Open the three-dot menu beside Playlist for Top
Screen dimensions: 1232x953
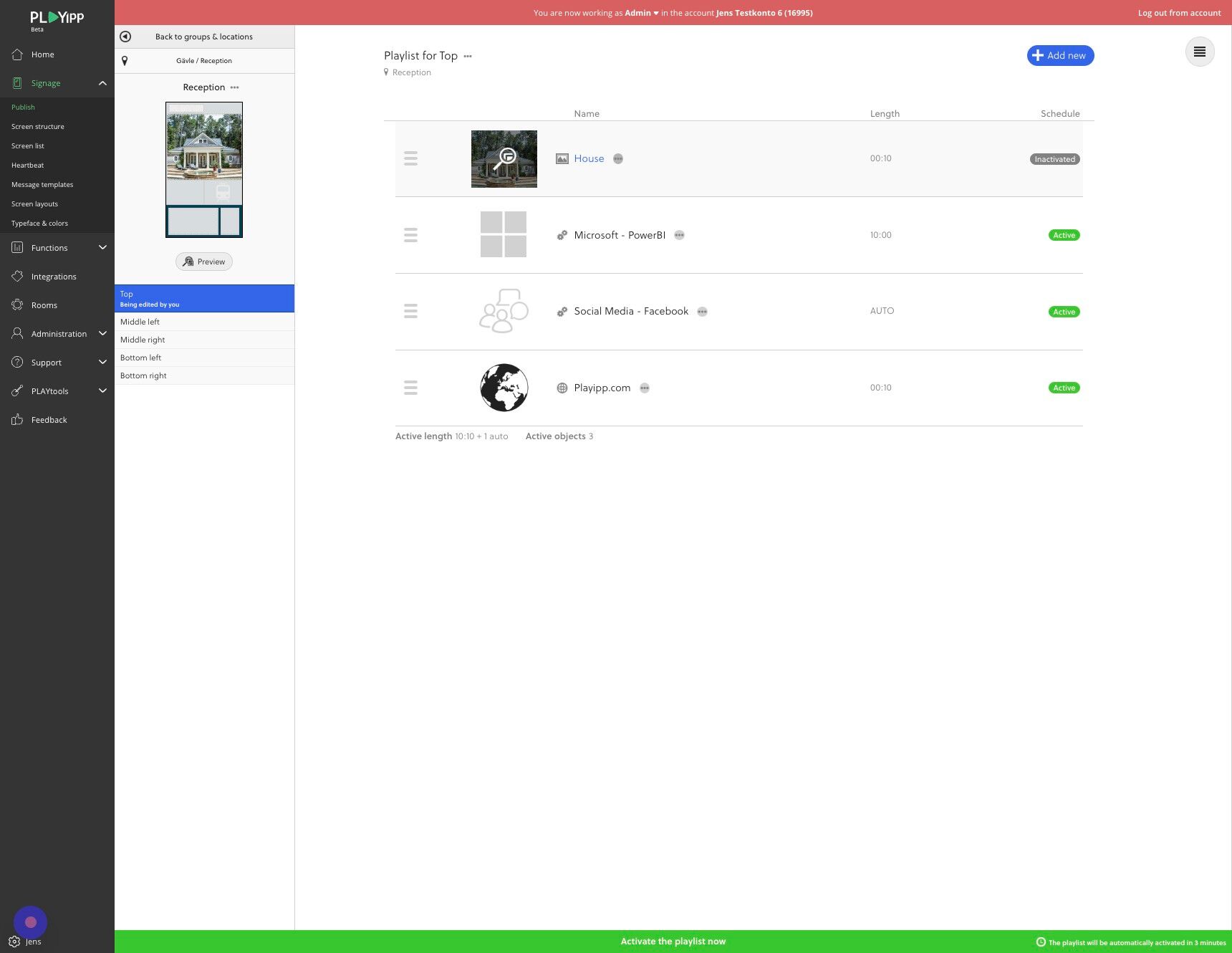point(468,56)
